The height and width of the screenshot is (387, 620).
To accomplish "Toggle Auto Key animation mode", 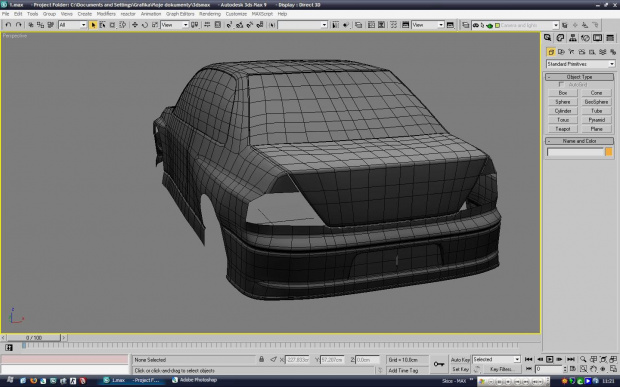I will (x=460, y=360).
